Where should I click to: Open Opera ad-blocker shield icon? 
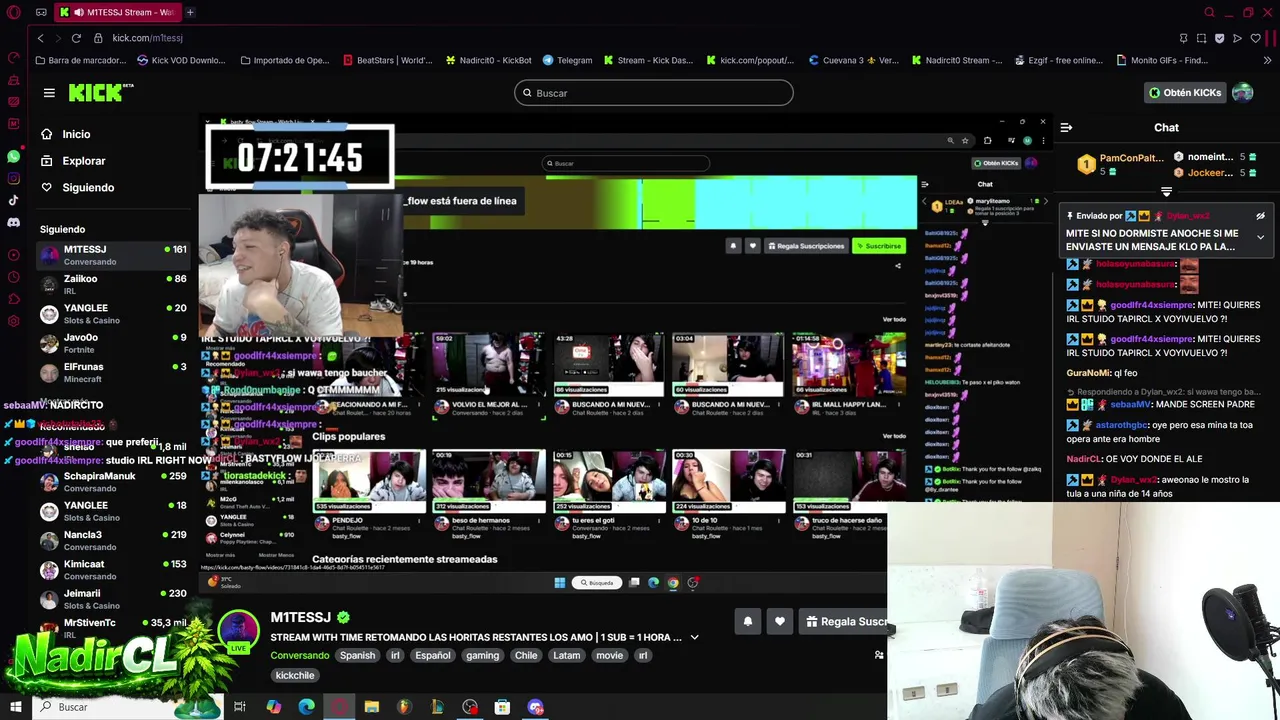1219,38
